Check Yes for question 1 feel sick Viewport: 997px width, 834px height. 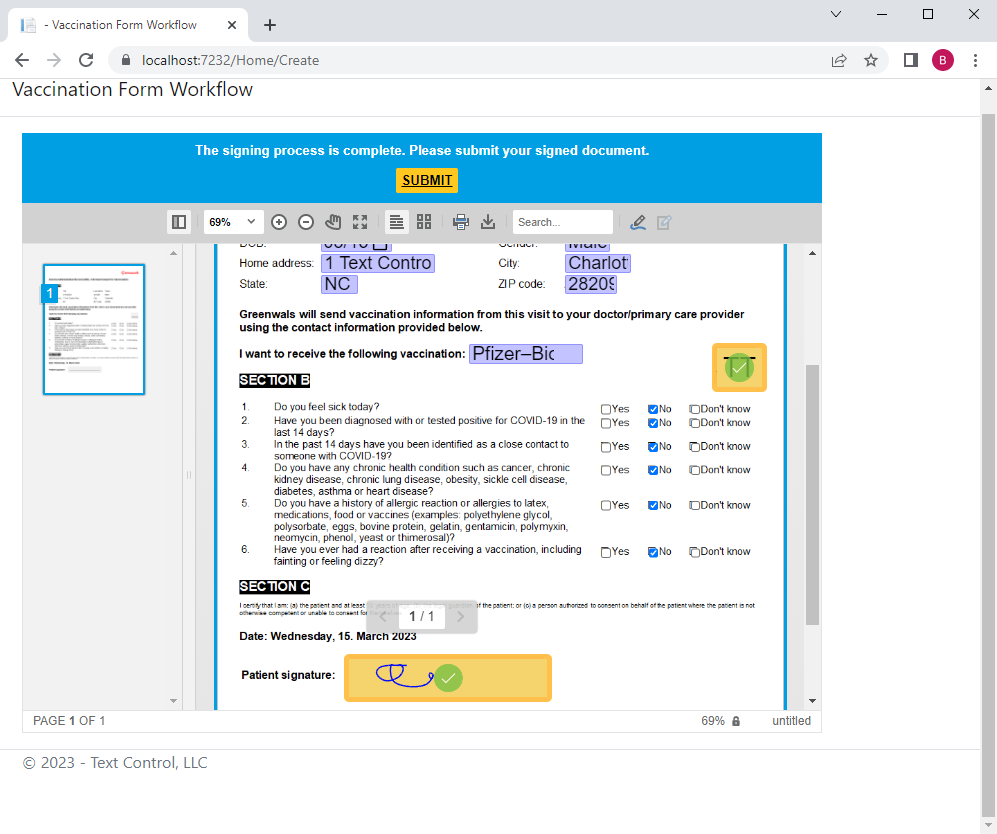point(606,409)
